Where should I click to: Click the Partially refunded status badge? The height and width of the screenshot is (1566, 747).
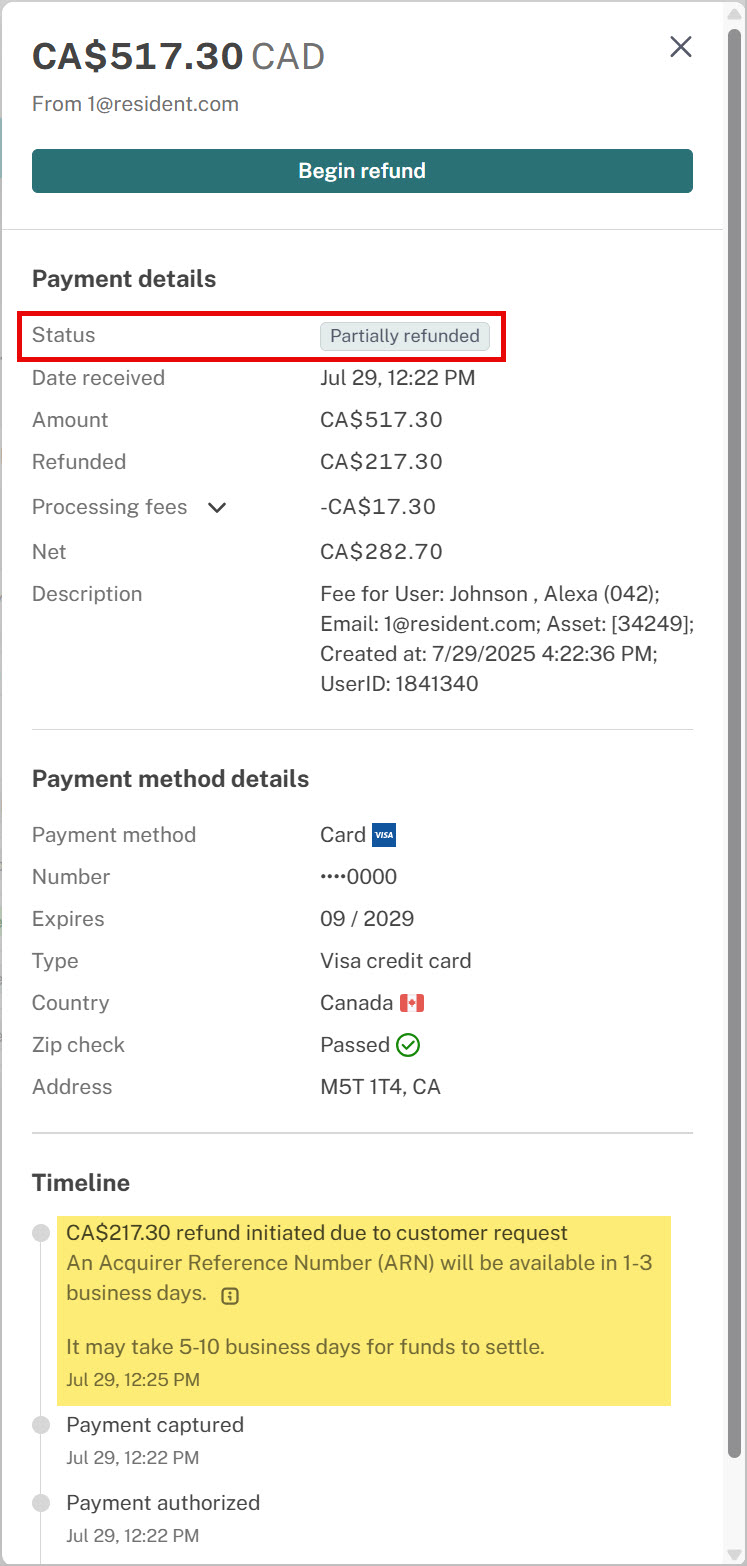tap(405, 336)
